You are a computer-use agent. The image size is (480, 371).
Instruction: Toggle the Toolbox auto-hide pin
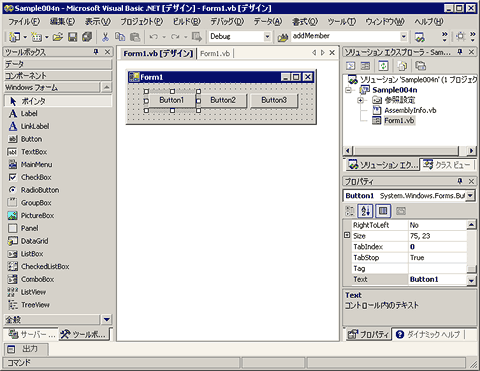pos(96,52)
